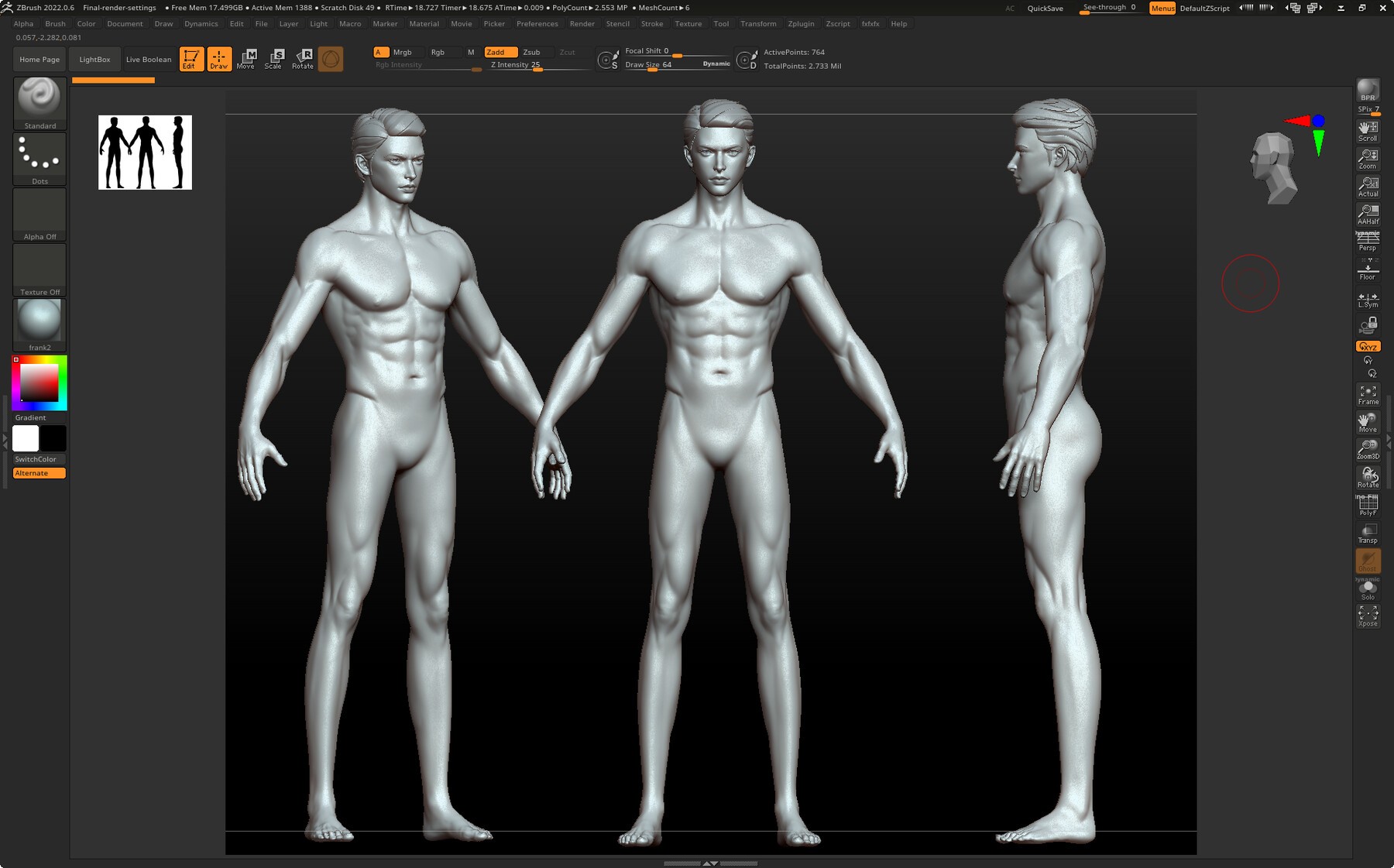
Task: Toggle Zsub sculpt mode
Action: [x=531, y=53]
